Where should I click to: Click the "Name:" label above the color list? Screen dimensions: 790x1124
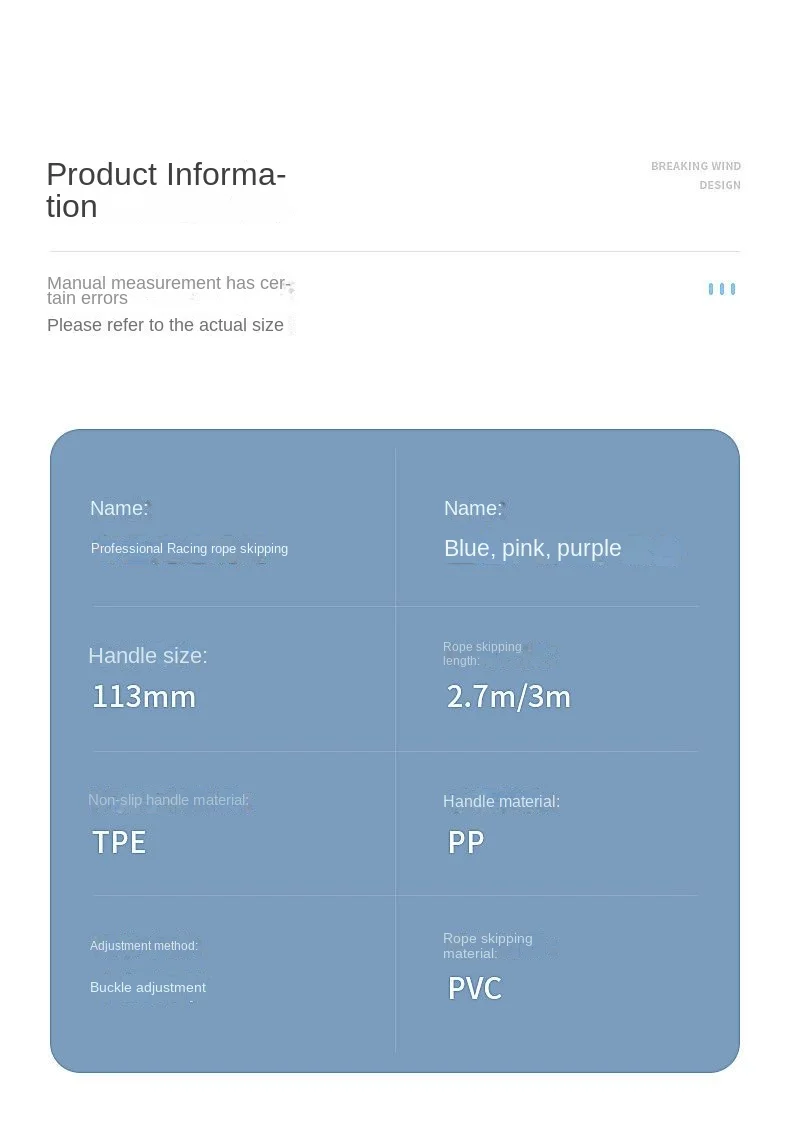473,508
